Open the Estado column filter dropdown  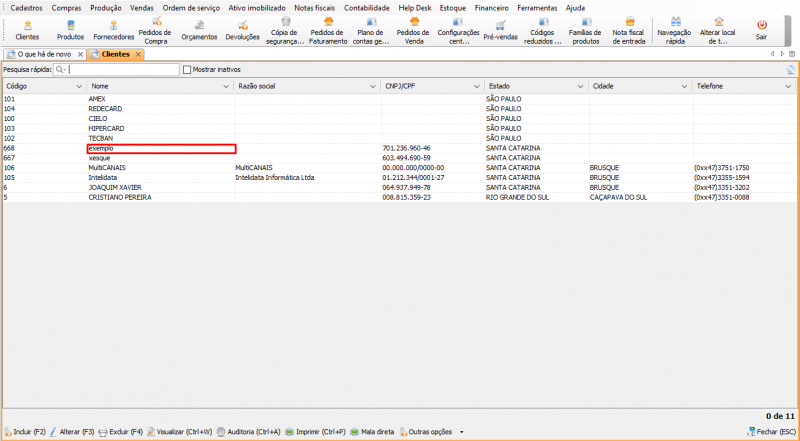pyautogui.click(x=581, y=86)
